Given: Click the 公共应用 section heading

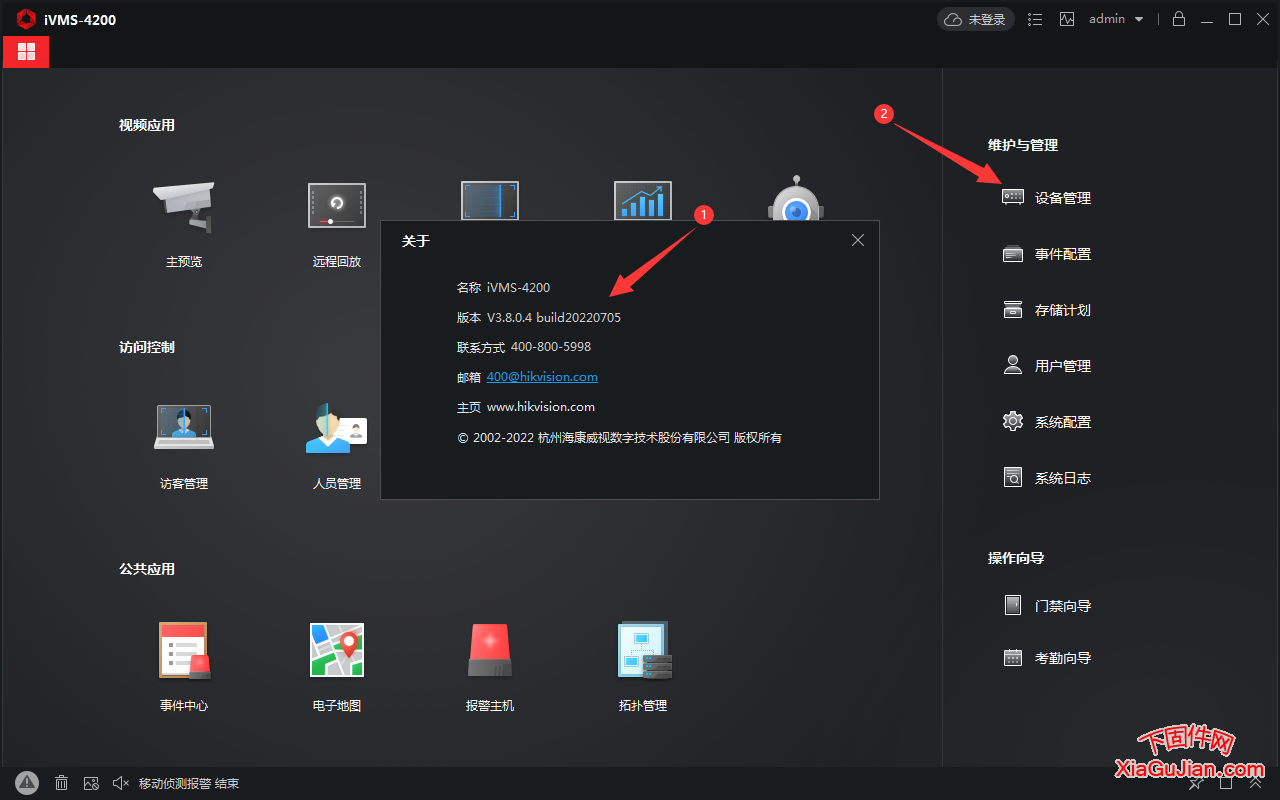Looking at the screenshot, I should click(147, 569).
